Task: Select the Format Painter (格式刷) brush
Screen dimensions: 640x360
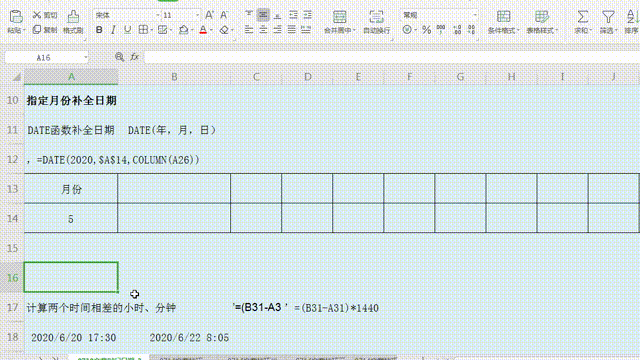Action: coord(73,17)
